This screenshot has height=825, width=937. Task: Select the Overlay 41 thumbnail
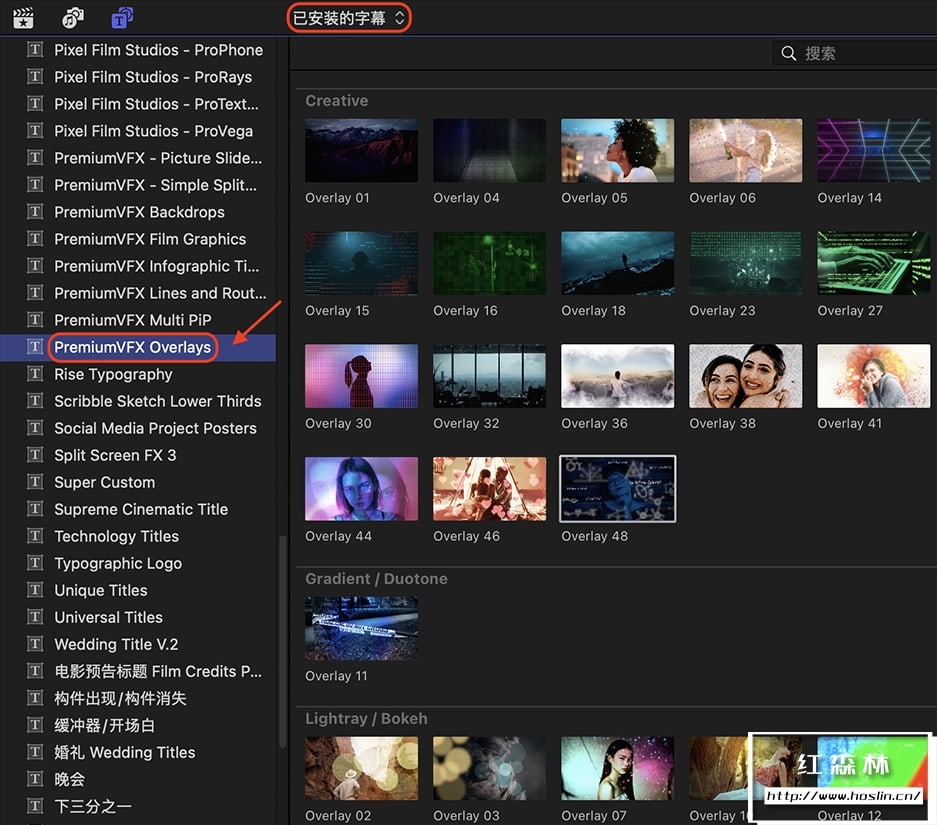(874, 376)
